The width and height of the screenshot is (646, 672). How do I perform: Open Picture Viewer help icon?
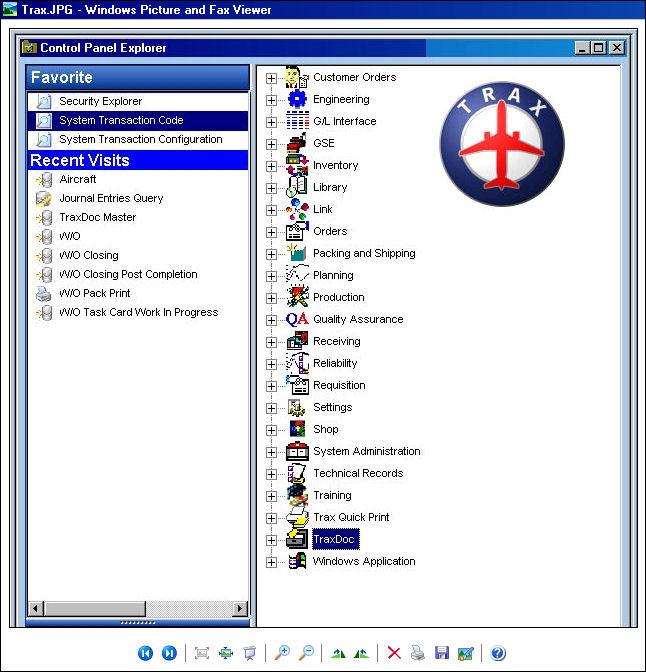point(498,653)
